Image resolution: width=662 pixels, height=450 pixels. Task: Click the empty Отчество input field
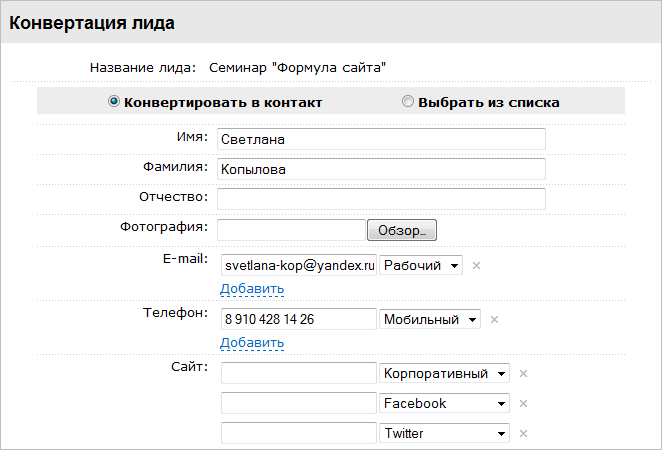point(381,199)
